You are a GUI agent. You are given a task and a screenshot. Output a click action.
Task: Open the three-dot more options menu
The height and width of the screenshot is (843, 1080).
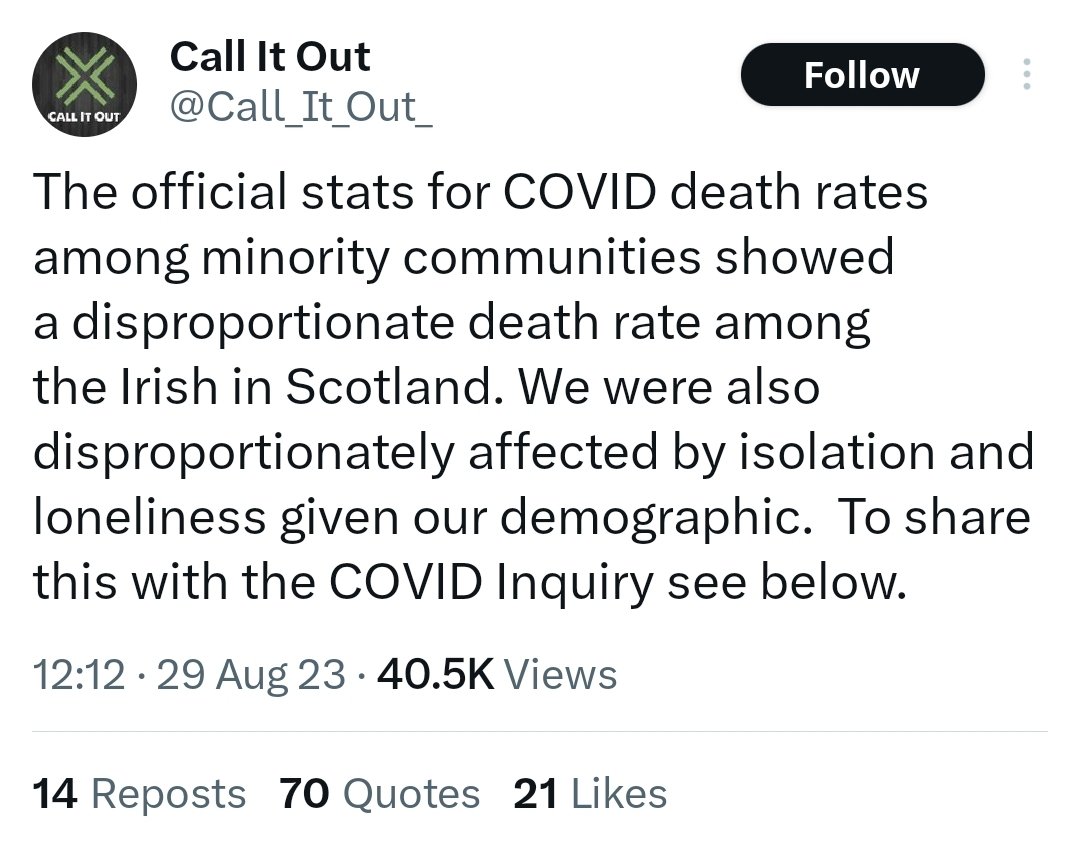click(x=1025, y=75)
